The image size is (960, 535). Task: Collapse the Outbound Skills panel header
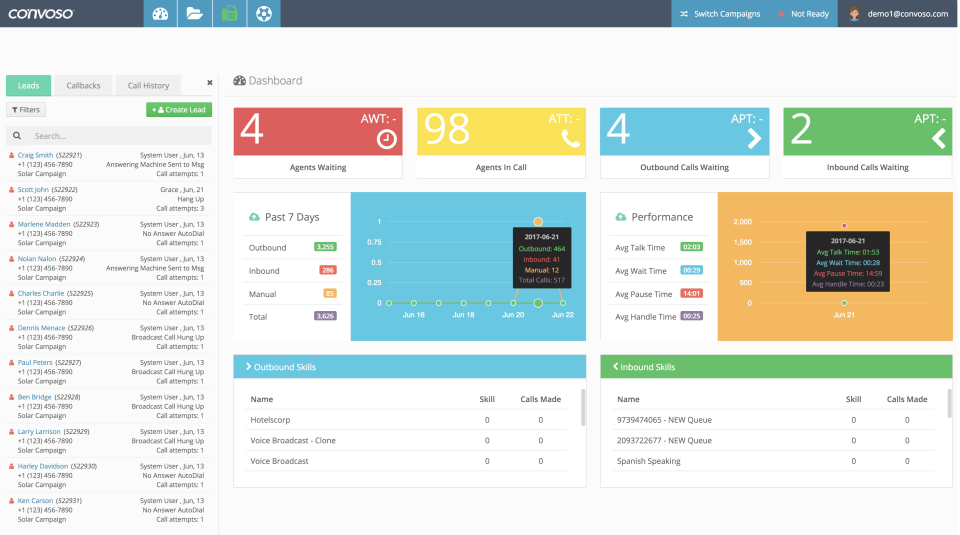[410, 367]
